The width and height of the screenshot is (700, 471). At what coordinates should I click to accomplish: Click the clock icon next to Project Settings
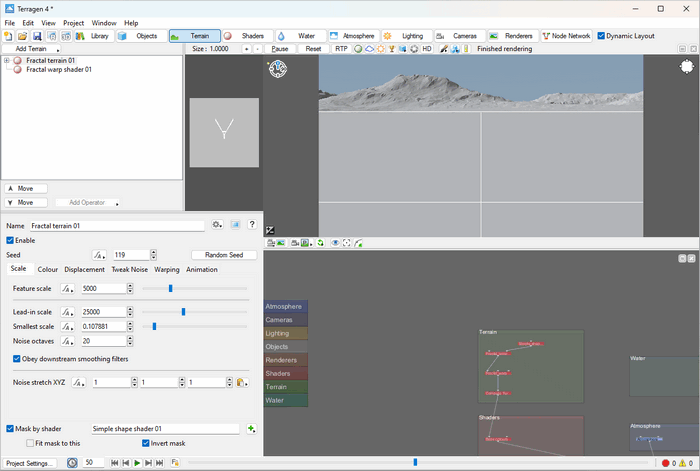(72, 463)
